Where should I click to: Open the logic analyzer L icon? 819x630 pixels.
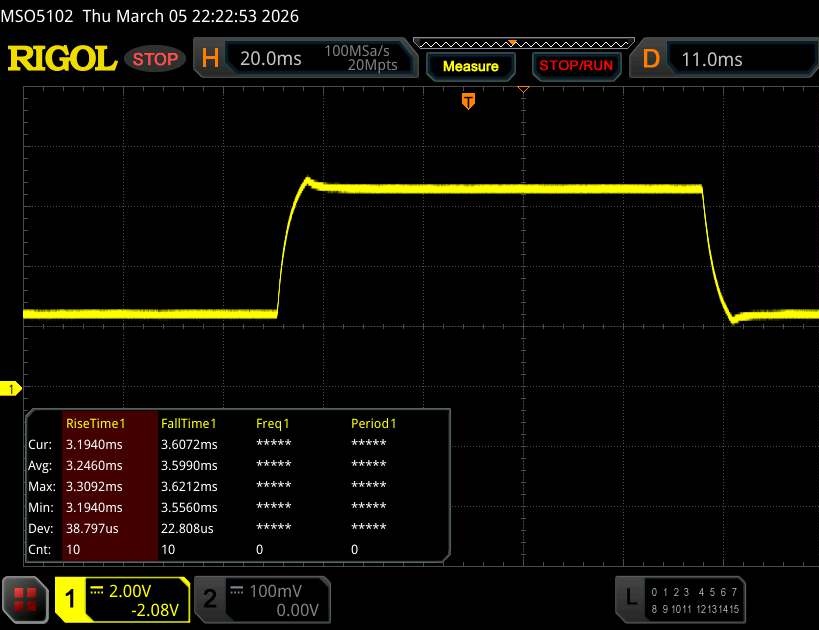(630, 597)
